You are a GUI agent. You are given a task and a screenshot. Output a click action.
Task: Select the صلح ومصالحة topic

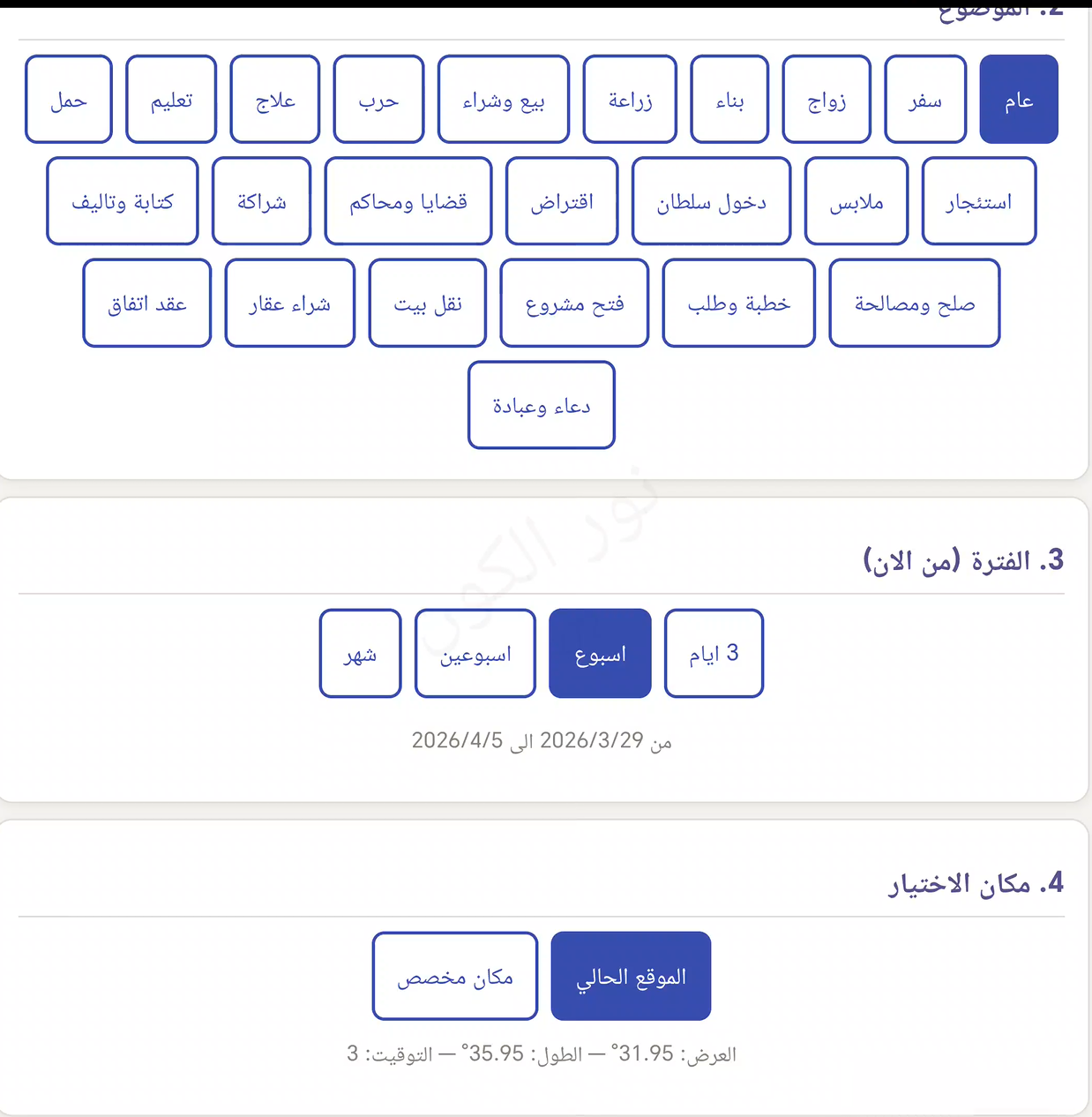coord(914,304)
